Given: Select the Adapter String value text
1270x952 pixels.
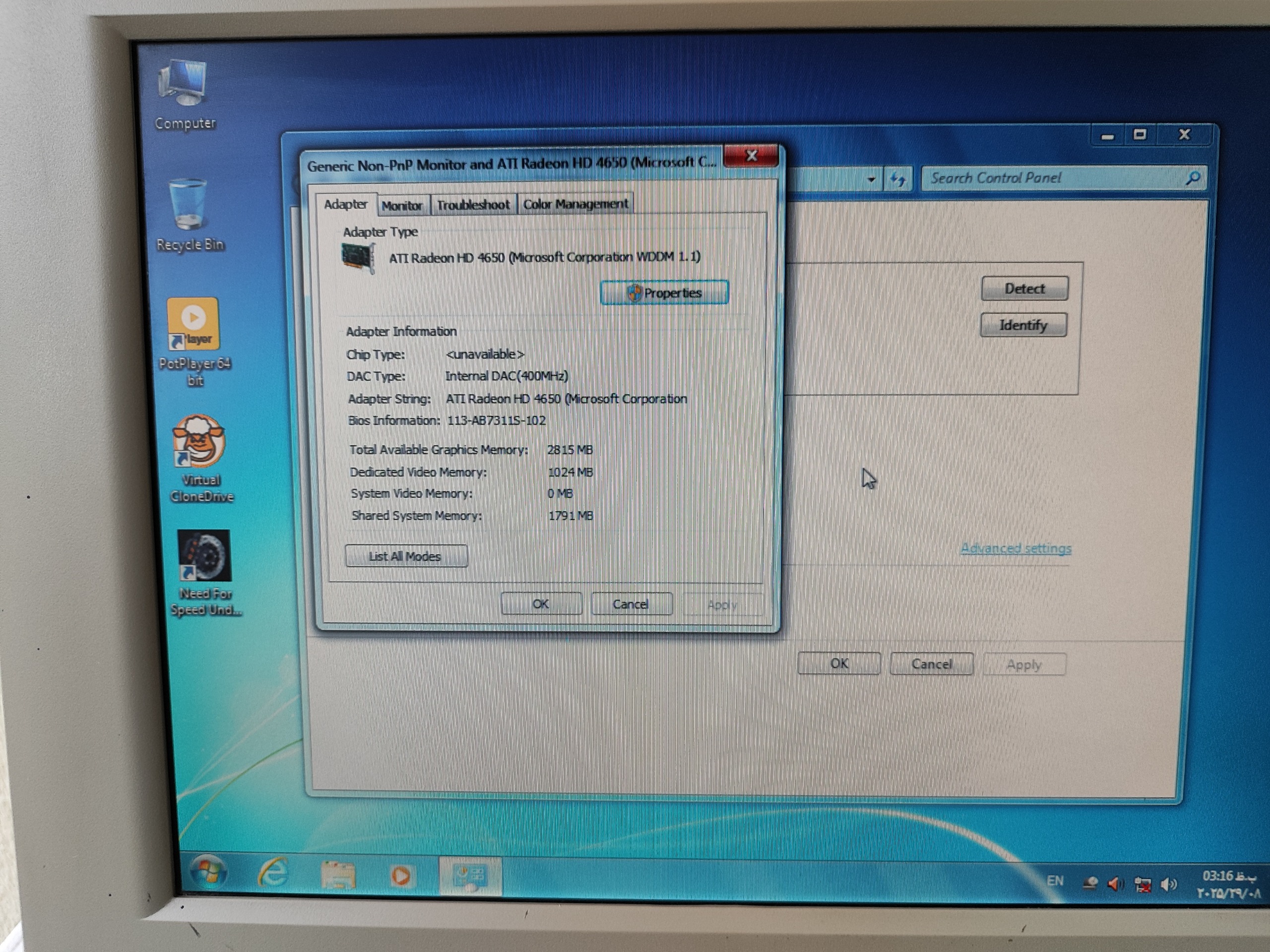Looking at the screenshot, I should click(567, 399).
